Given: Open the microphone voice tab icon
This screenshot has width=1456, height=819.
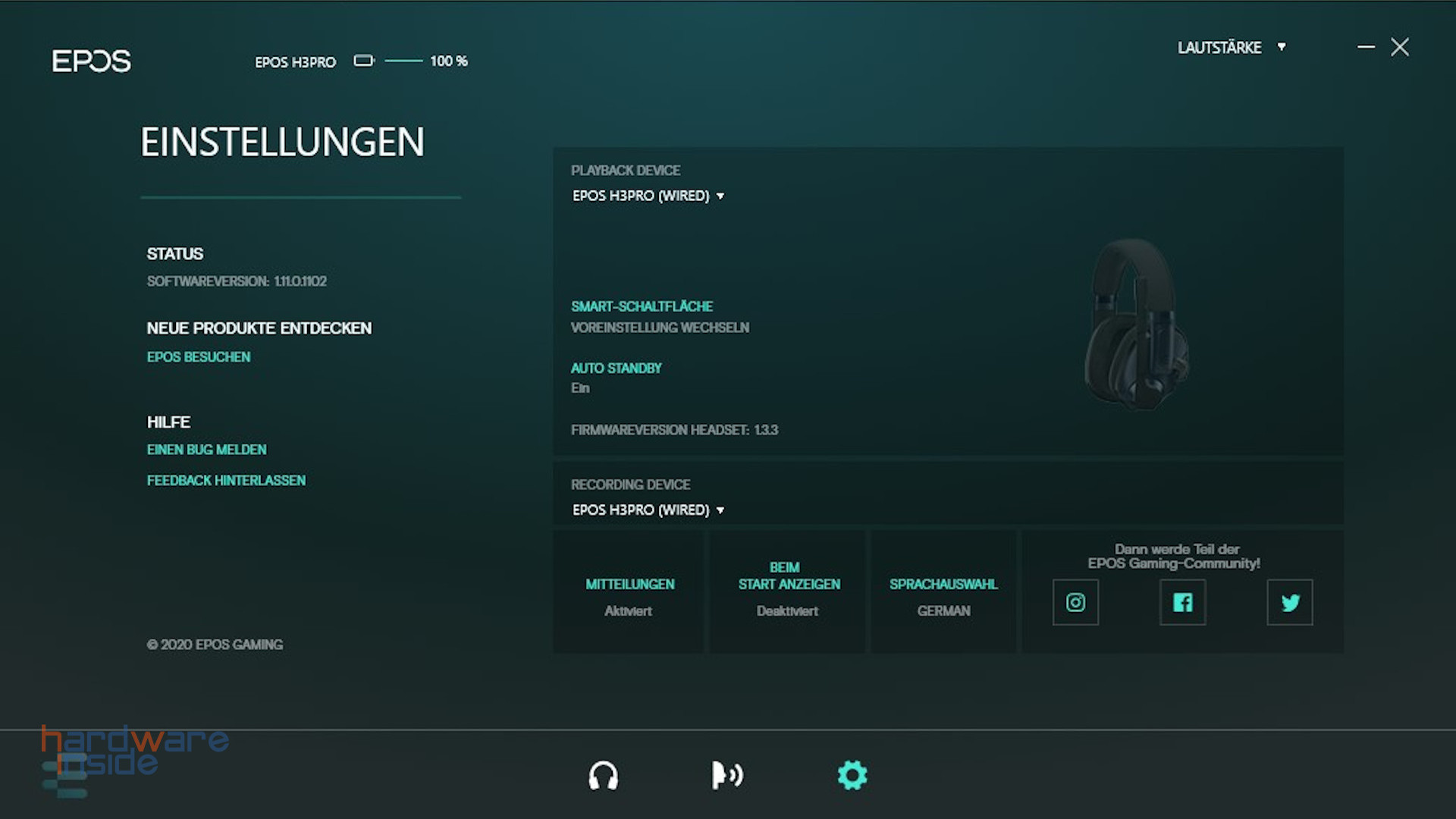Looking at the screenshot, I should [726, 775].
